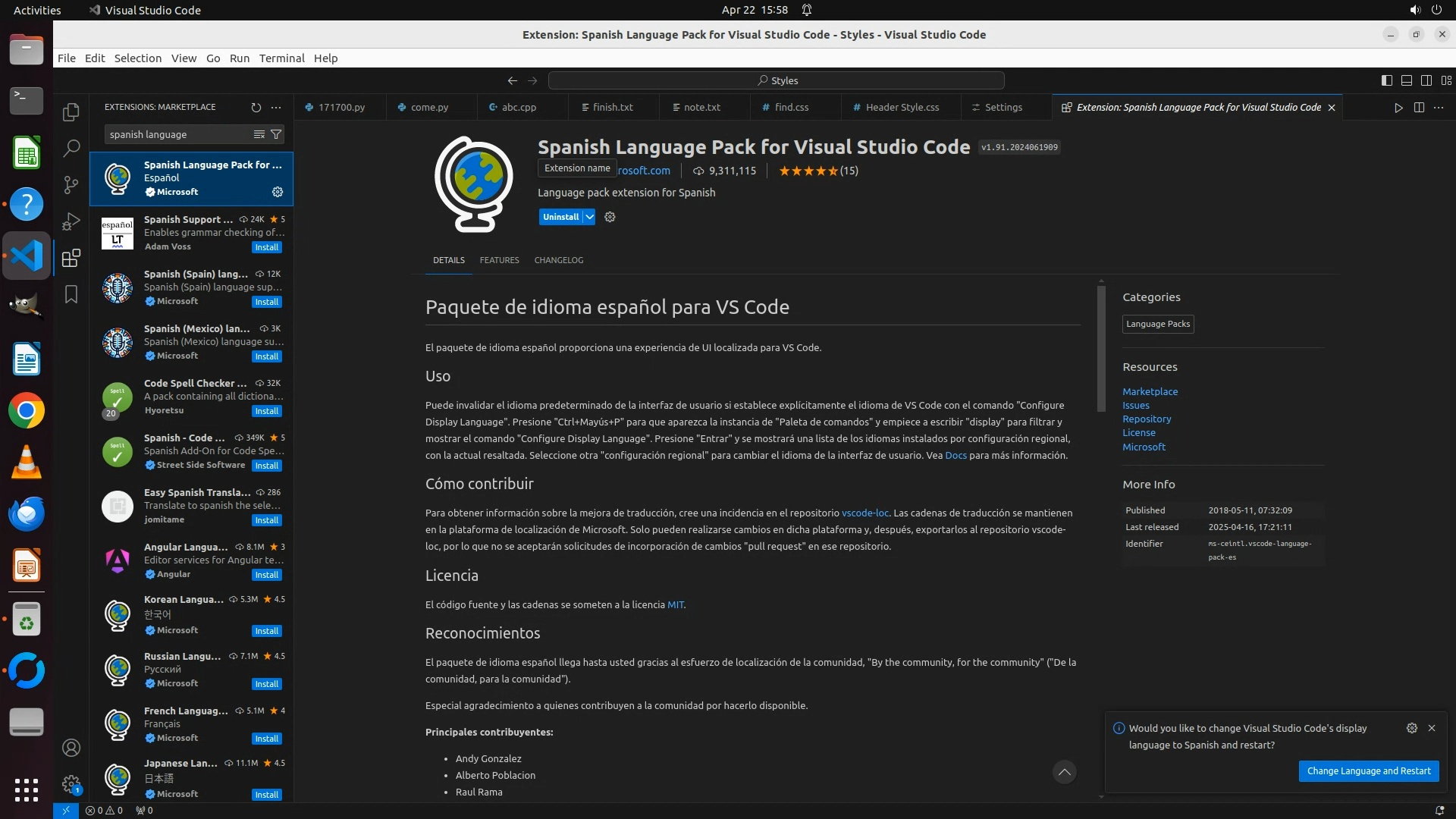Clear extensions search results icon
Image resolution: width=1456 pixels, height=819 pixels.
(x=259, y=134)
